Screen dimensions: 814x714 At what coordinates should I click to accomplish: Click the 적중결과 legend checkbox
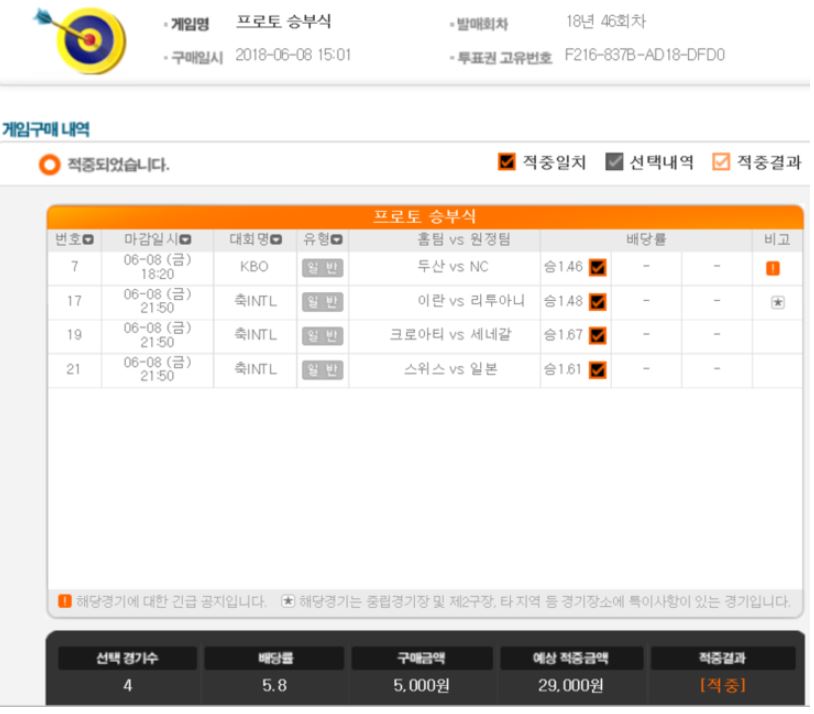coord(721,161)
